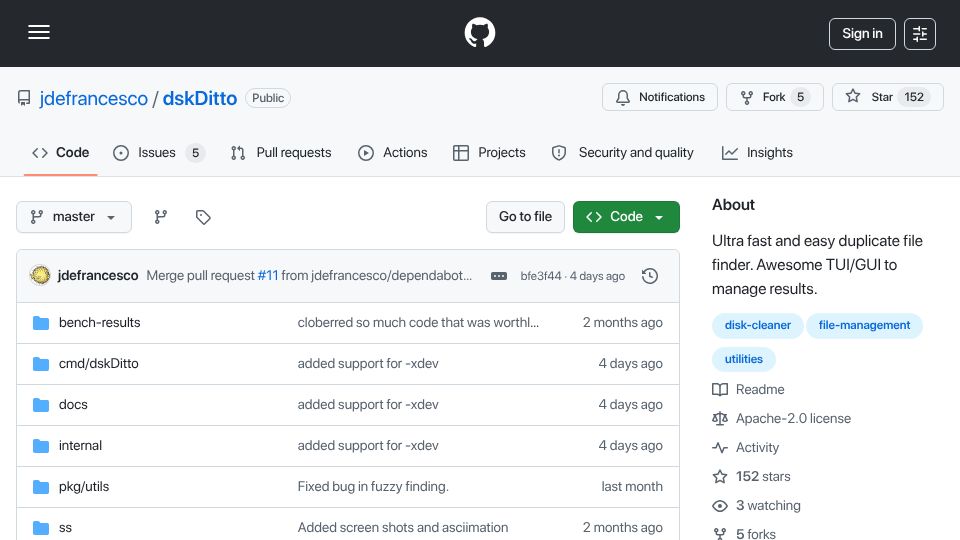This screenshot has height=540, width=960.
Task: Open the internal folder
Action: (x=80, y=446)
